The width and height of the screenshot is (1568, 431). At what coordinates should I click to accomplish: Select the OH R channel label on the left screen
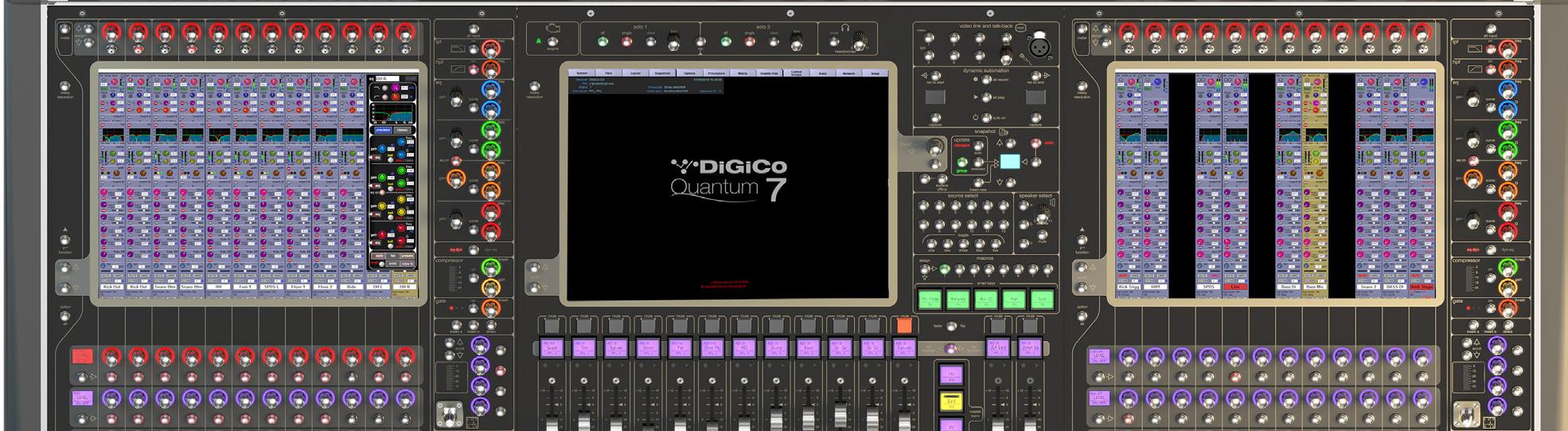coord(404,287)
